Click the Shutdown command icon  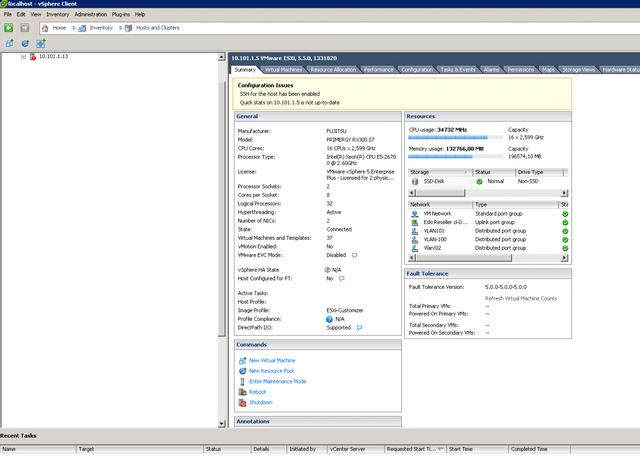[x=242, y=402]
